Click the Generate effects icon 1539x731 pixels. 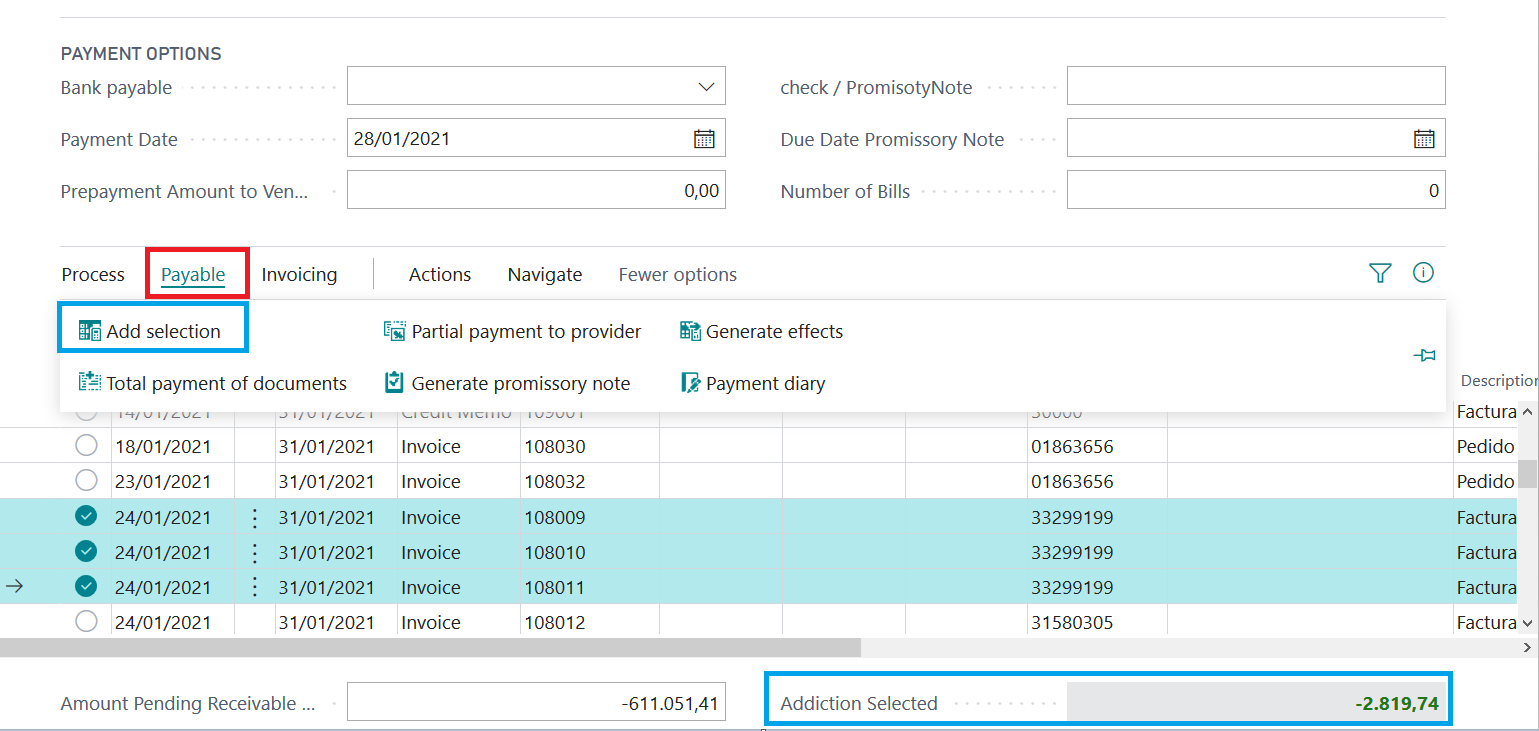[x=690, y=331]
